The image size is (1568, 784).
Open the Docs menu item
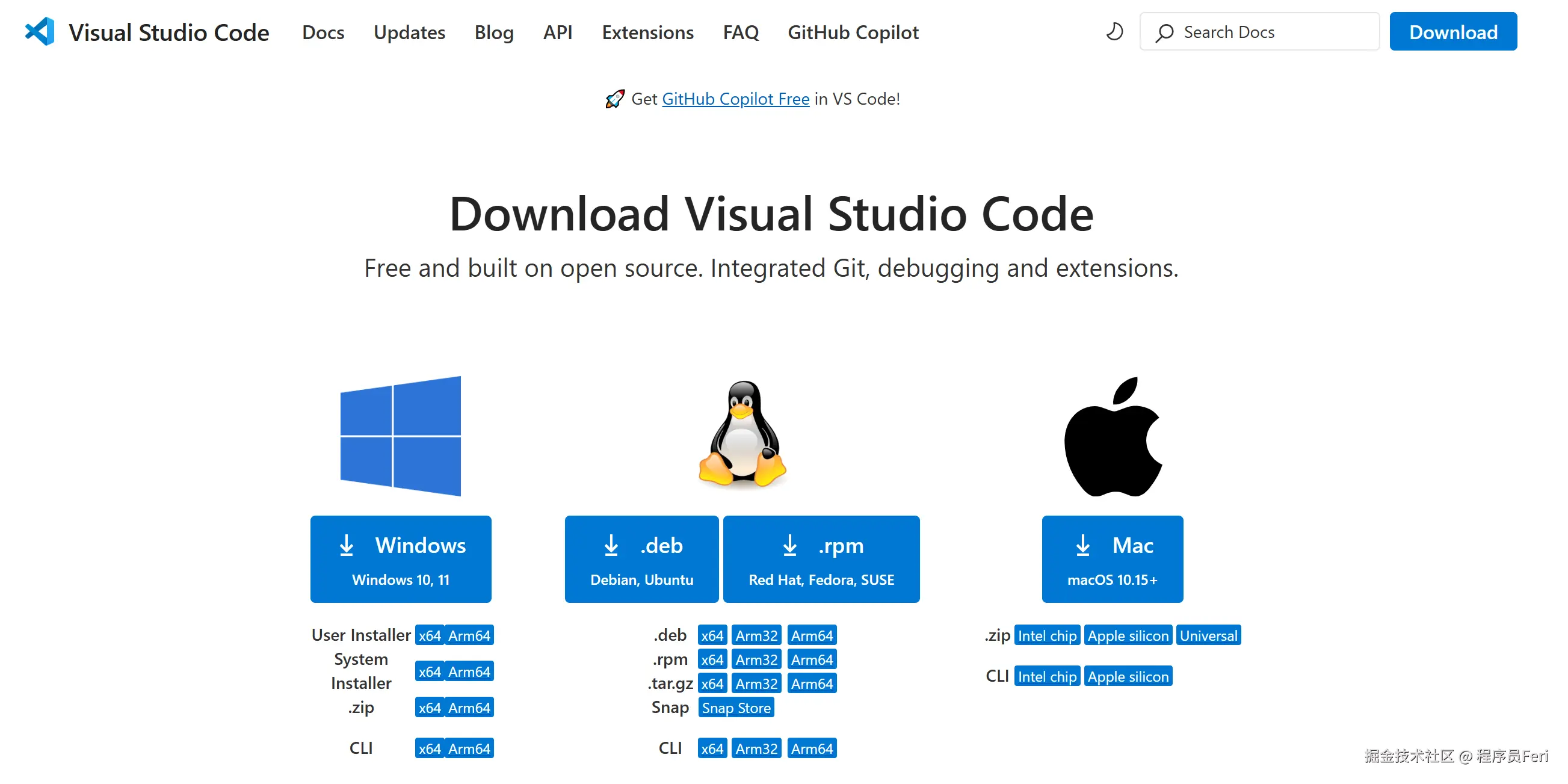pyautogui.click(x=323, y=32)
